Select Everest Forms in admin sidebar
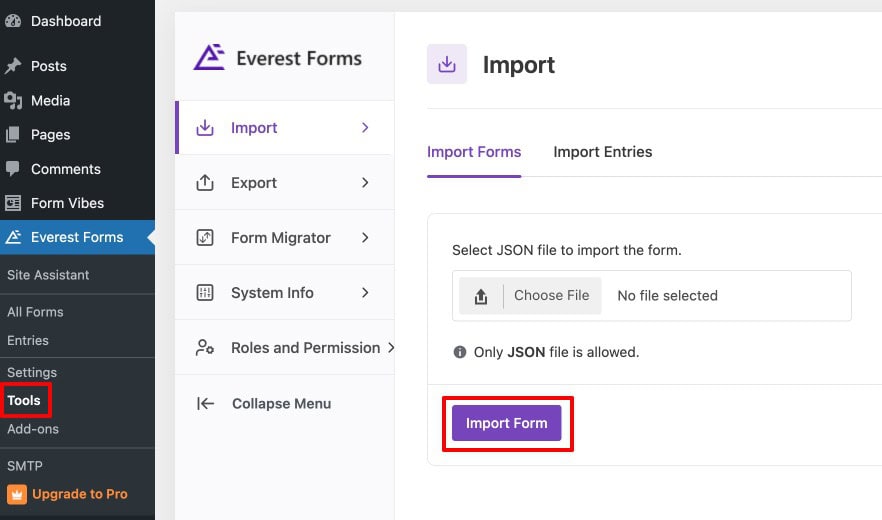The width and height of the screenshot is (882, 520). [78, 237]
